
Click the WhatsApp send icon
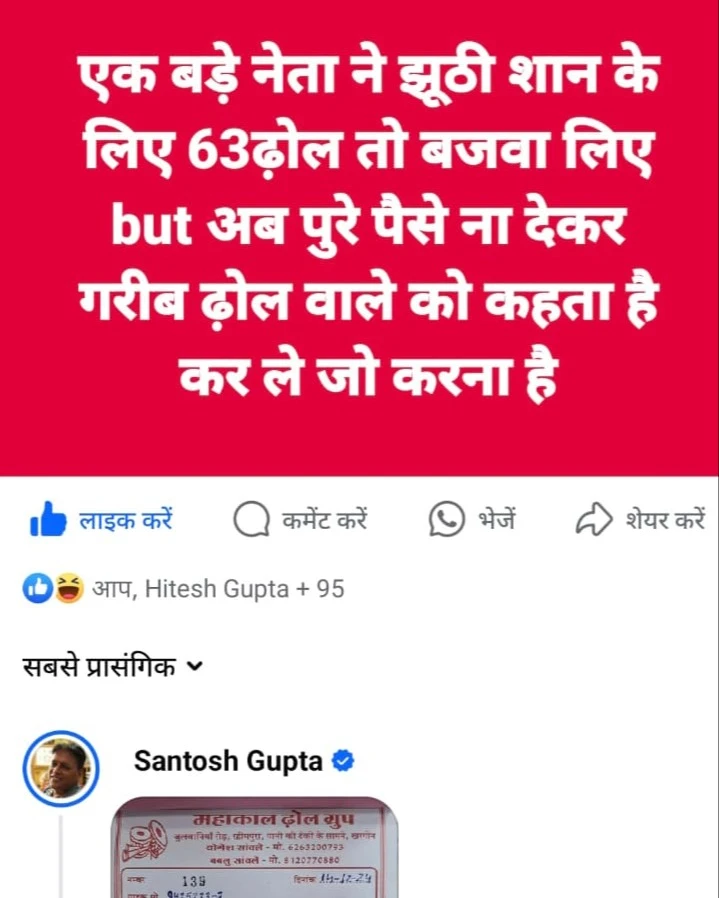coord(446,519)
